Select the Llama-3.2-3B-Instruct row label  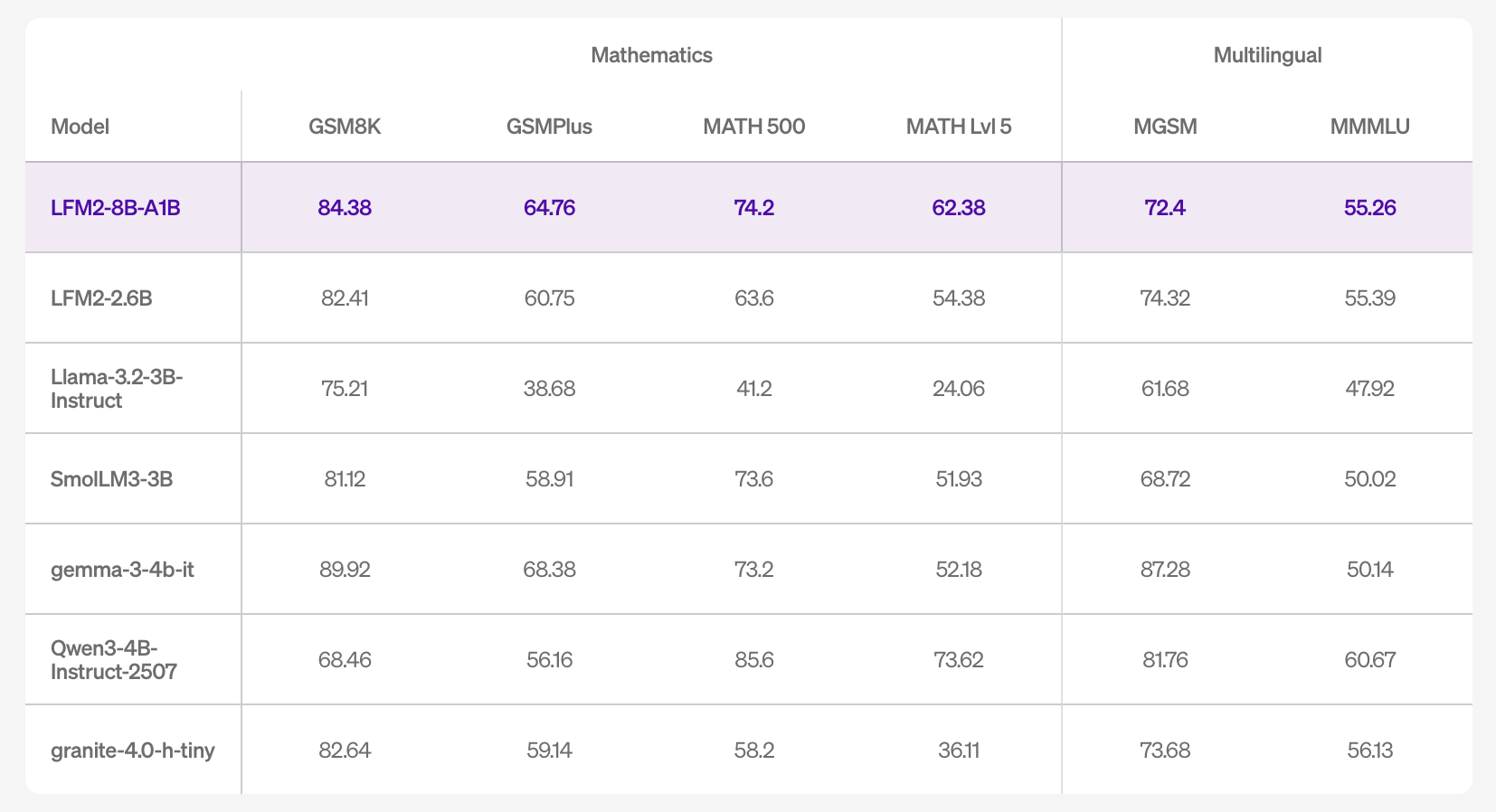117,389
